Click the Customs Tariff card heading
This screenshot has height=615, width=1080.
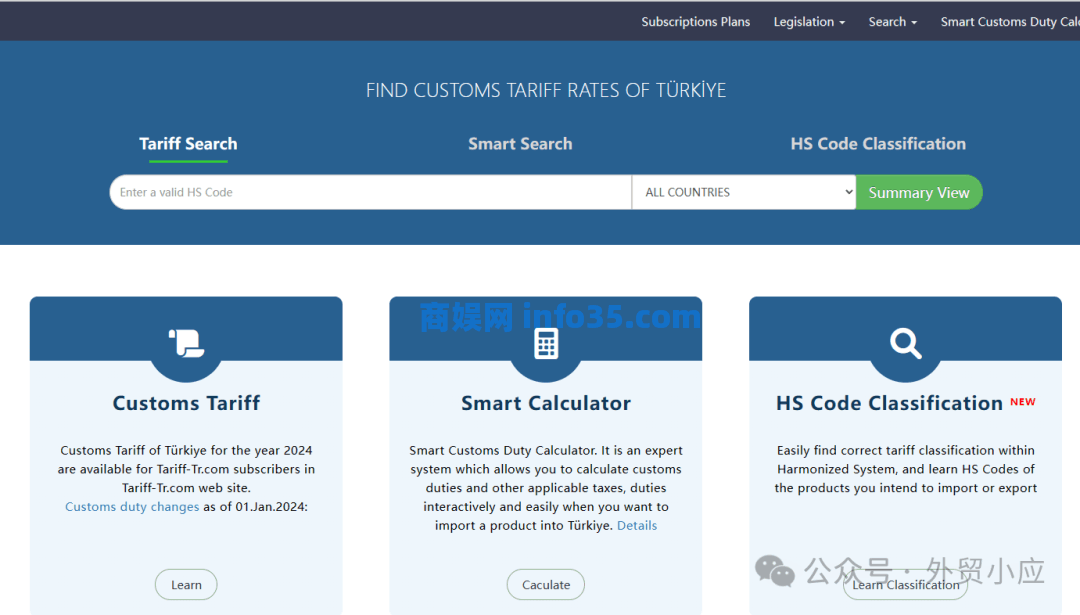[186, 403]
